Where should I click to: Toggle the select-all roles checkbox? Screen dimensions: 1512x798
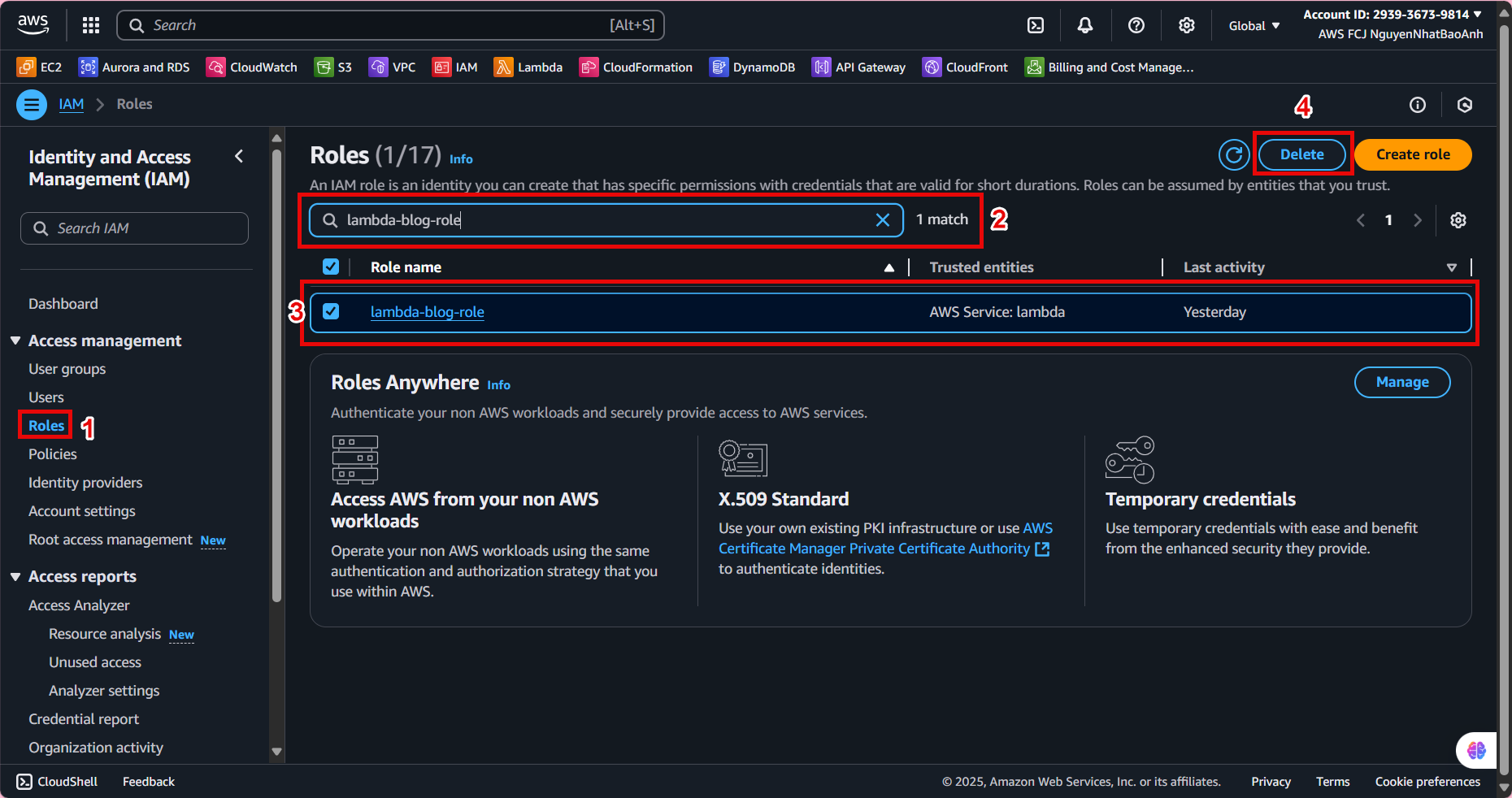click(x=331, y=267)
